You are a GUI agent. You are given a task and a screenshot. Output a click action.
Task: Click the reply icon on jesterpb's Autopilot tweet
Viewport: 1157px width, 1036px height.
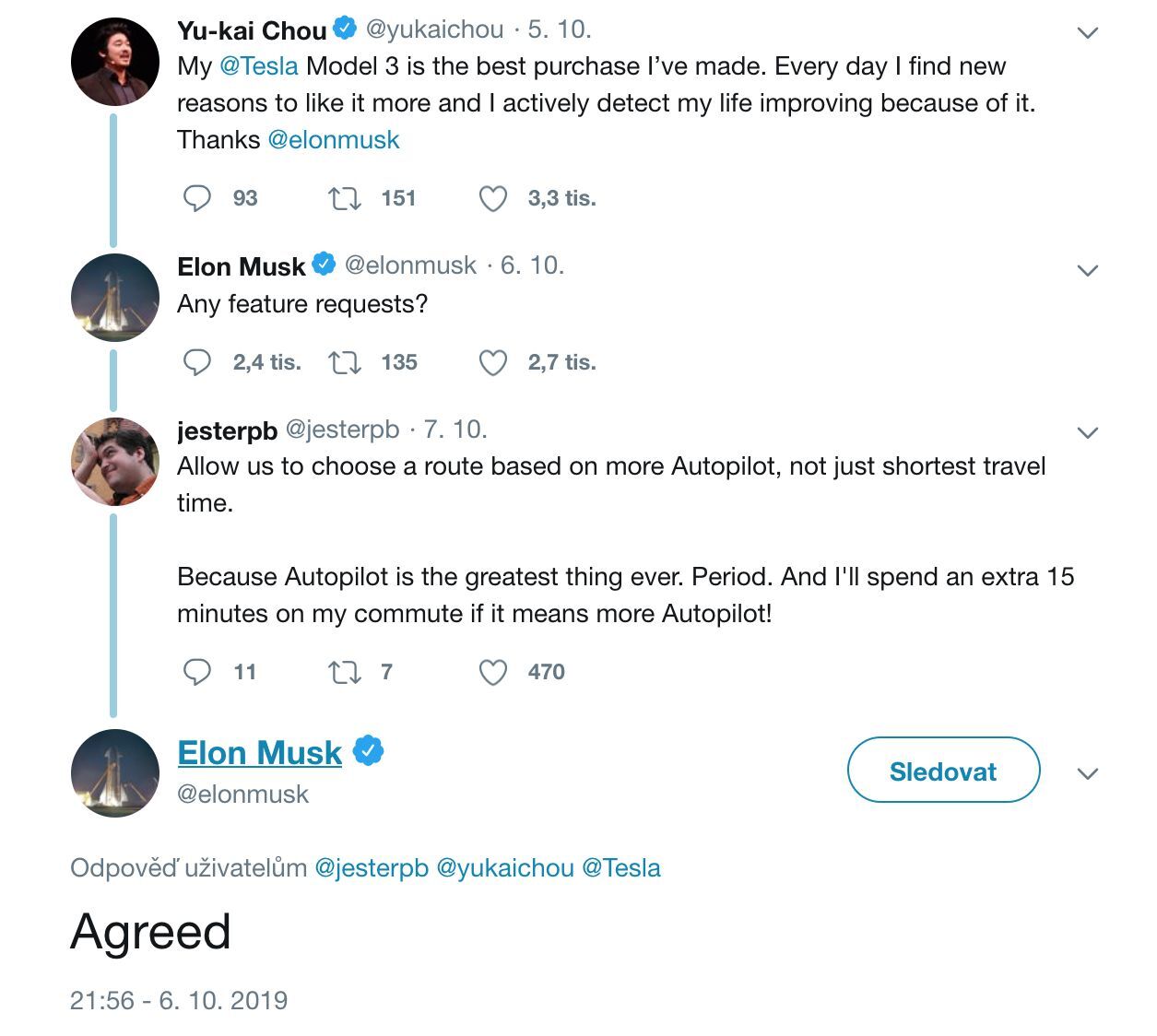198,672
